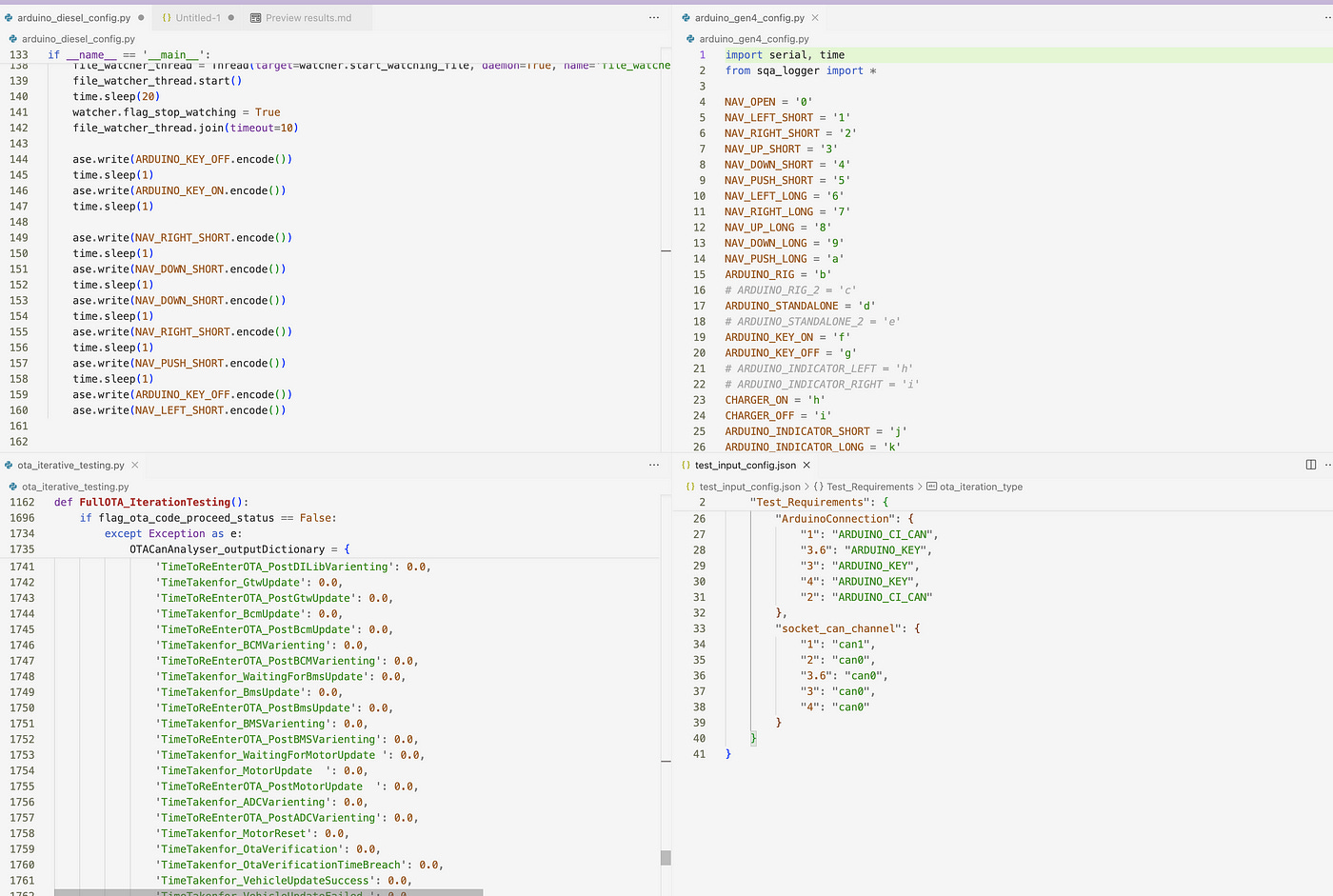This screenshot has height=896, width=1333.
Task: Click NAV_PUSH_LONG = 'a' line
Action: pos(784,259)
